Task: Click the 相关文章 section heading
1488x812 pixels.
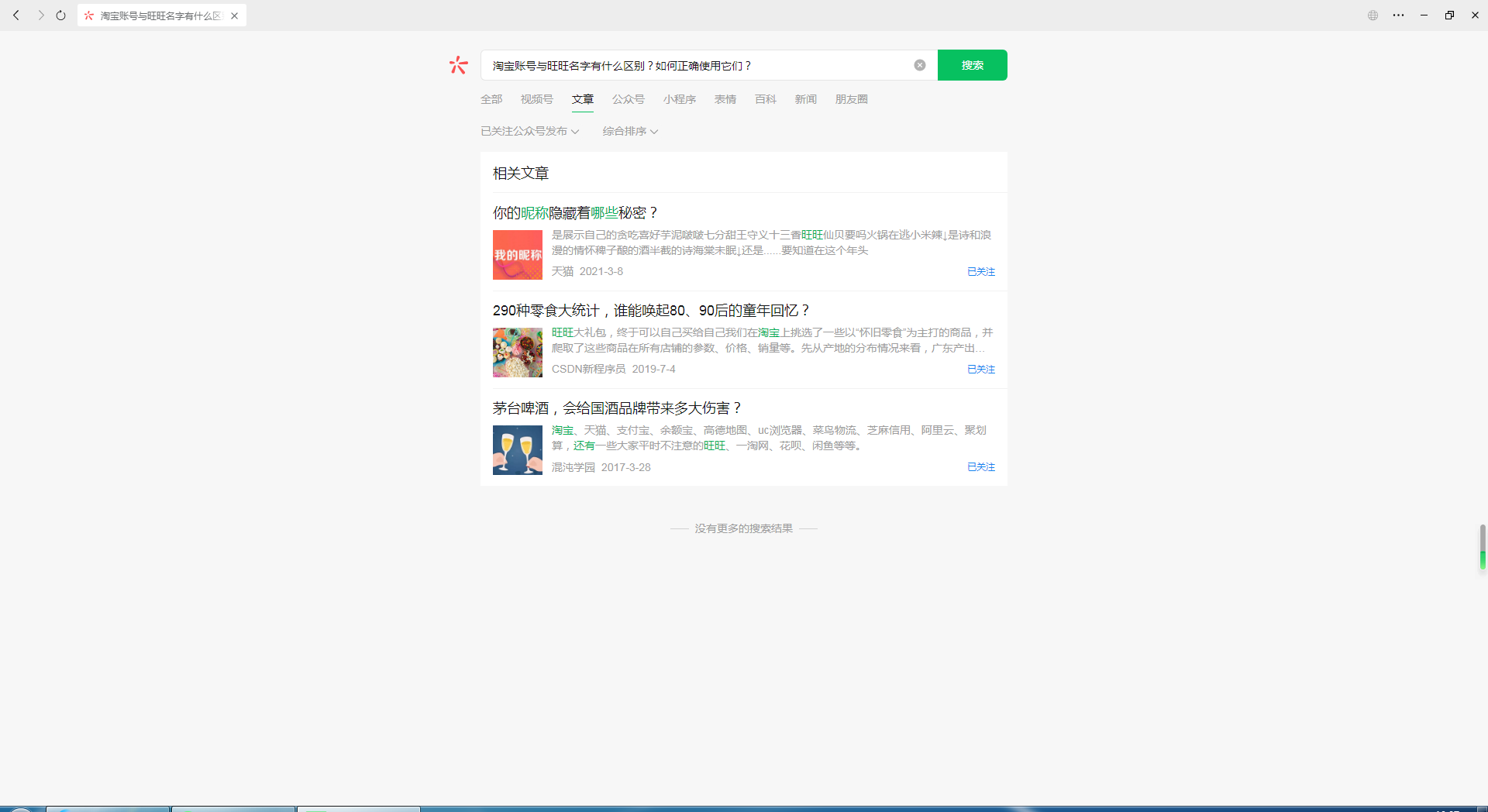Action: click(x=521, y=173)
